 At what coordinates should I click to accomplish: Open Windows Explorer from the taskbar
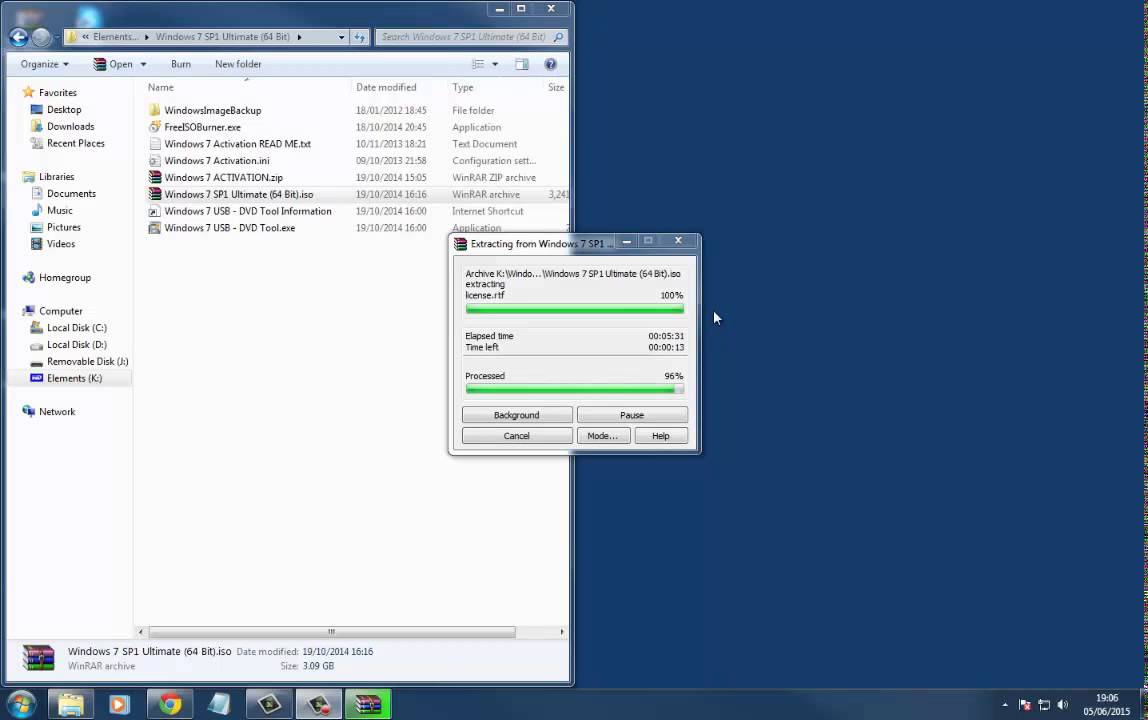tap(71, 705)
